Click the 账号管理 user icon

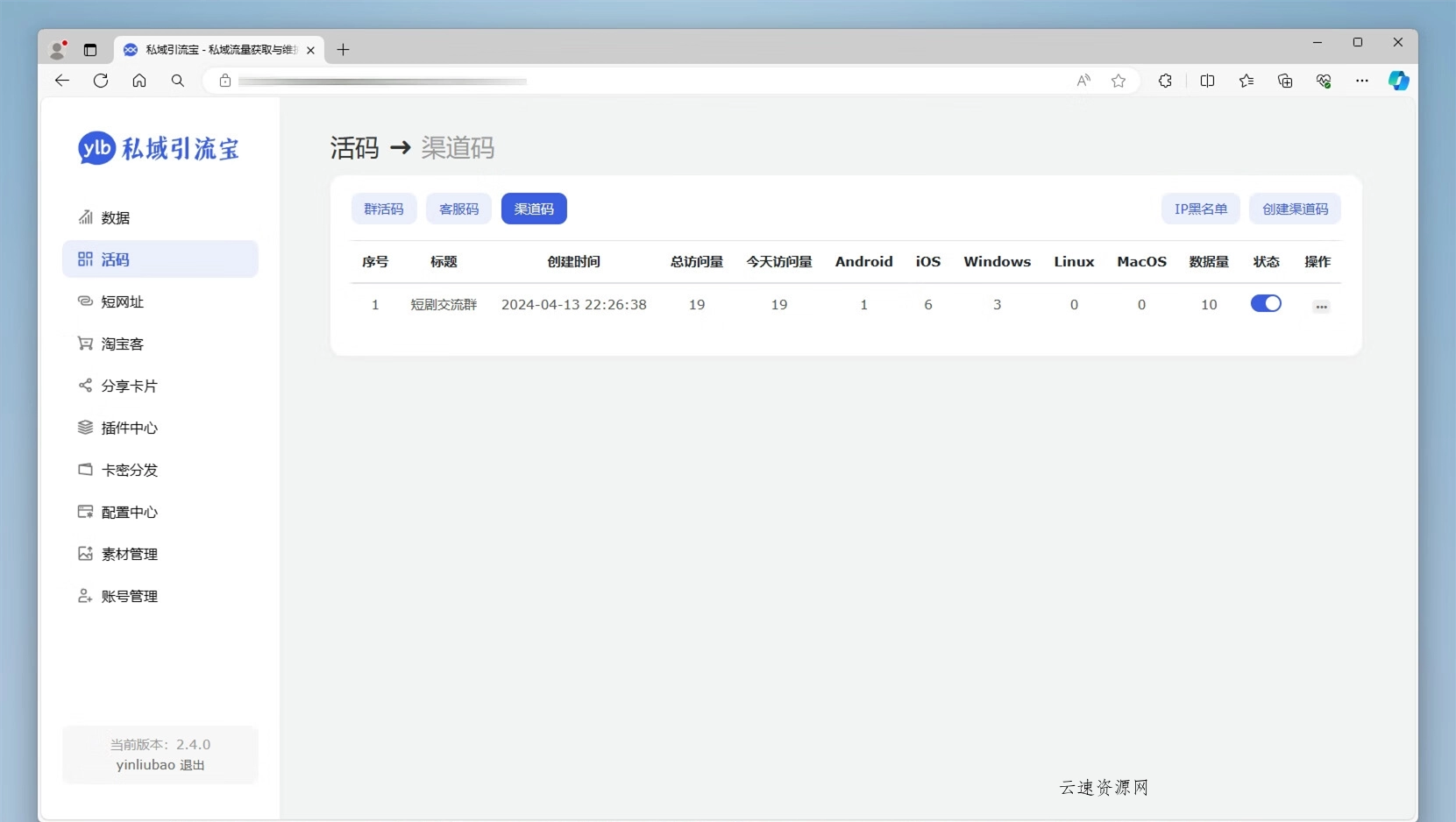tap(85, 596)
